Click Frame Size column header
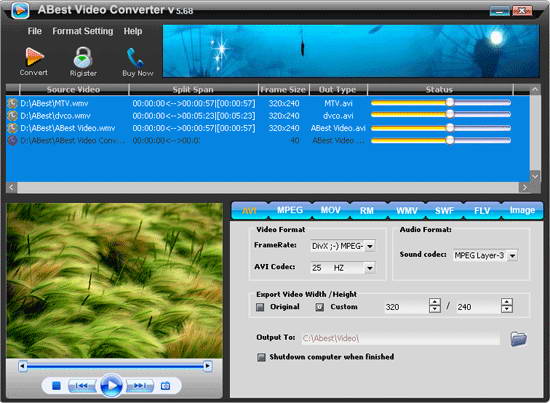This screenshot has height=403, width=550. pyautogui.click(x=283, y=90)
